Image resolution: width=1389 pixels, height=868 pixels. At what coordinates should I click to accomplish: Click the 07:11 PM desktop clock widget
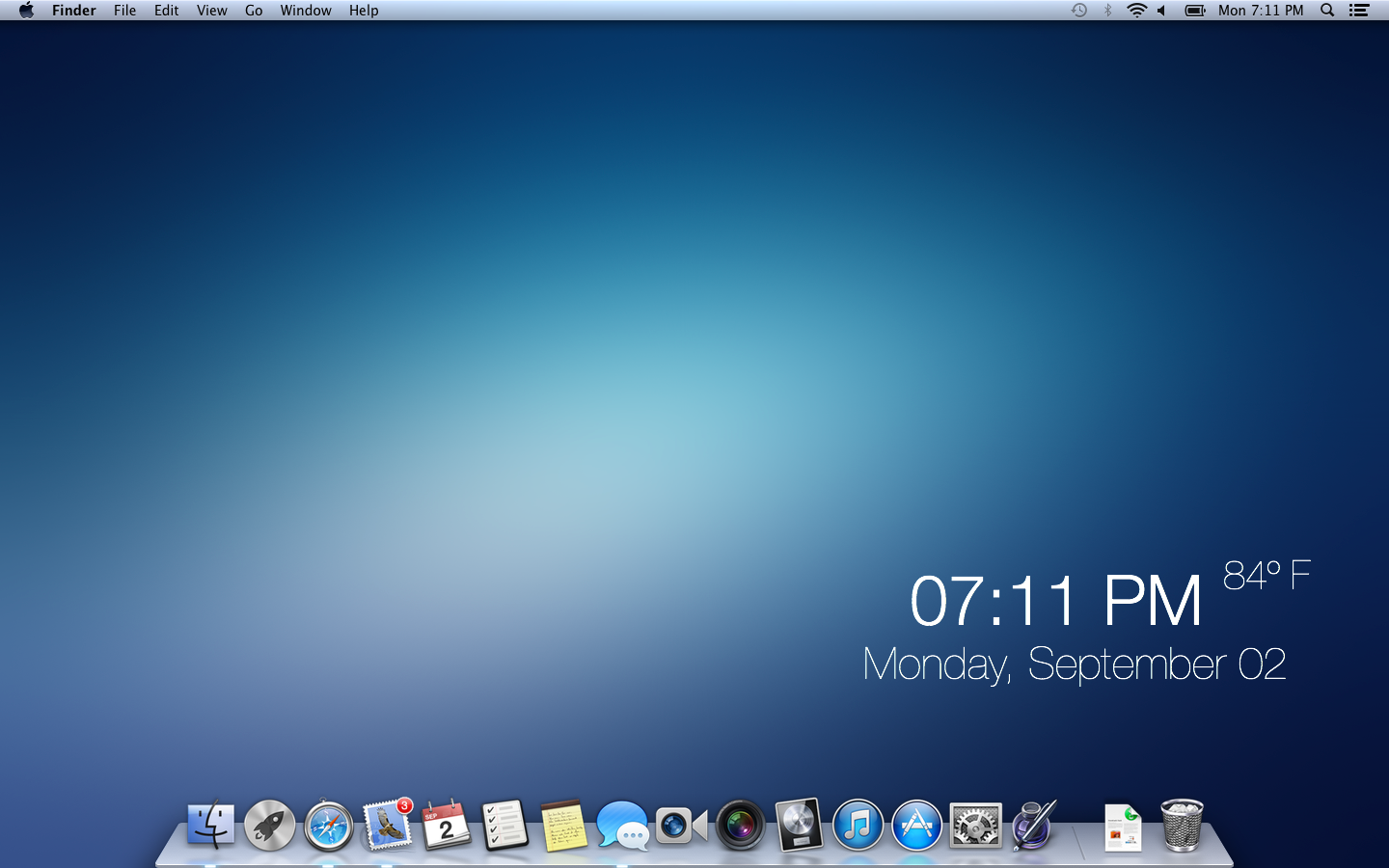pyautogui.click(x=1056, y=601)
